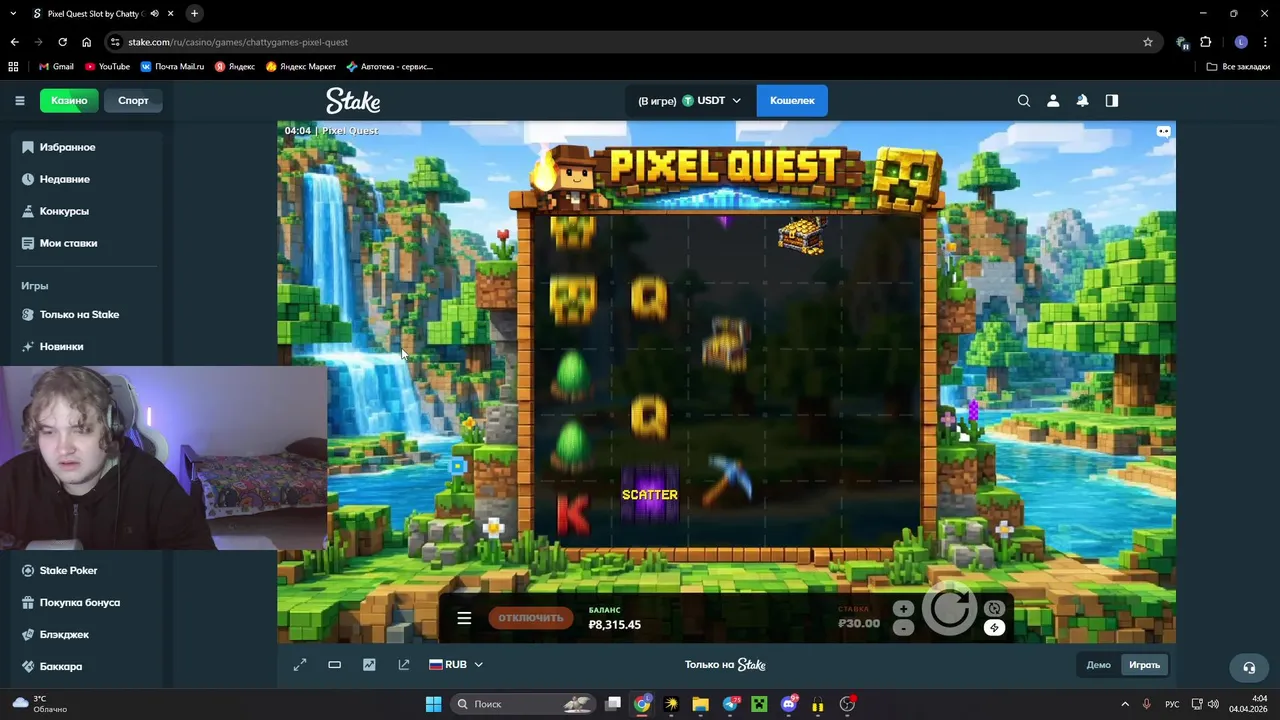The image size is (1280, 720).
Task: Click the Windows taskbar search box
Action: click(524, 704)
